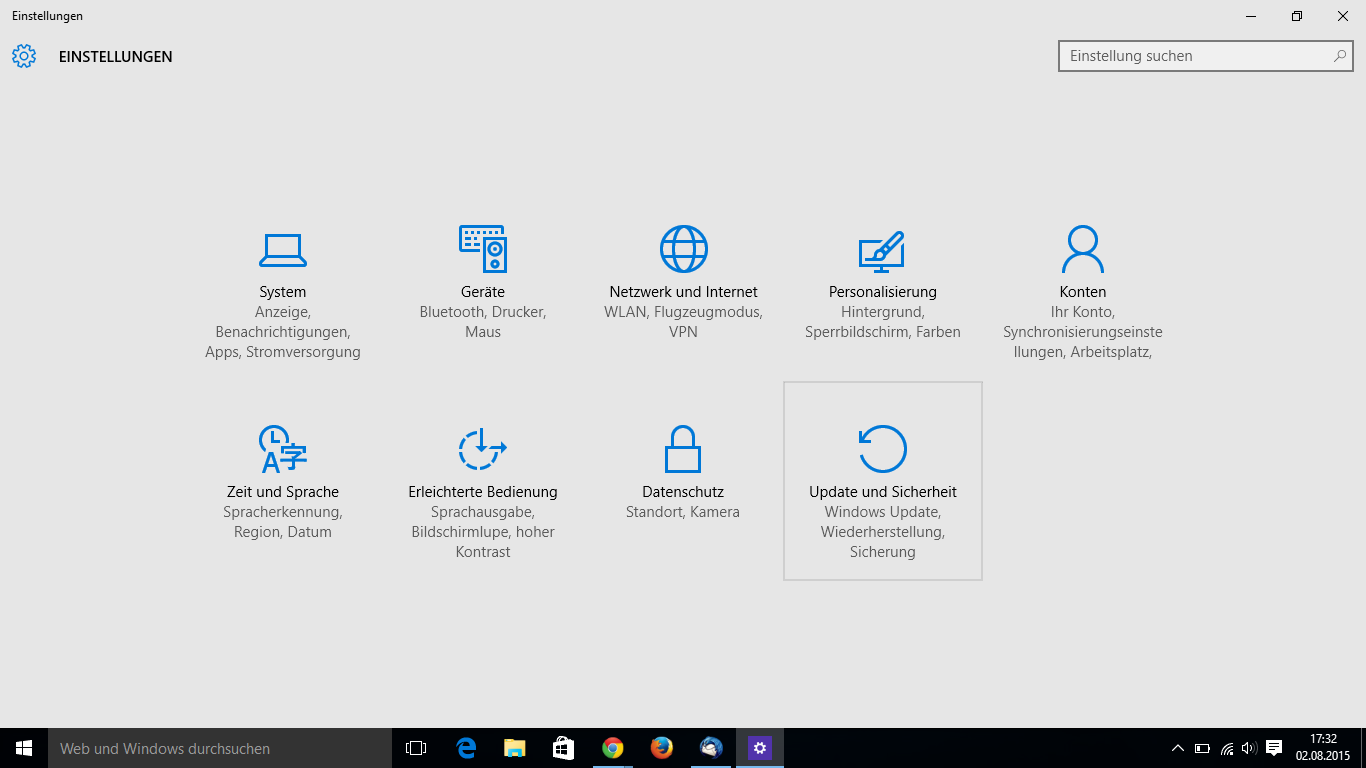
Task: Open the taskbar clock showing 17:32
Action: click(x=1323, y=748)
